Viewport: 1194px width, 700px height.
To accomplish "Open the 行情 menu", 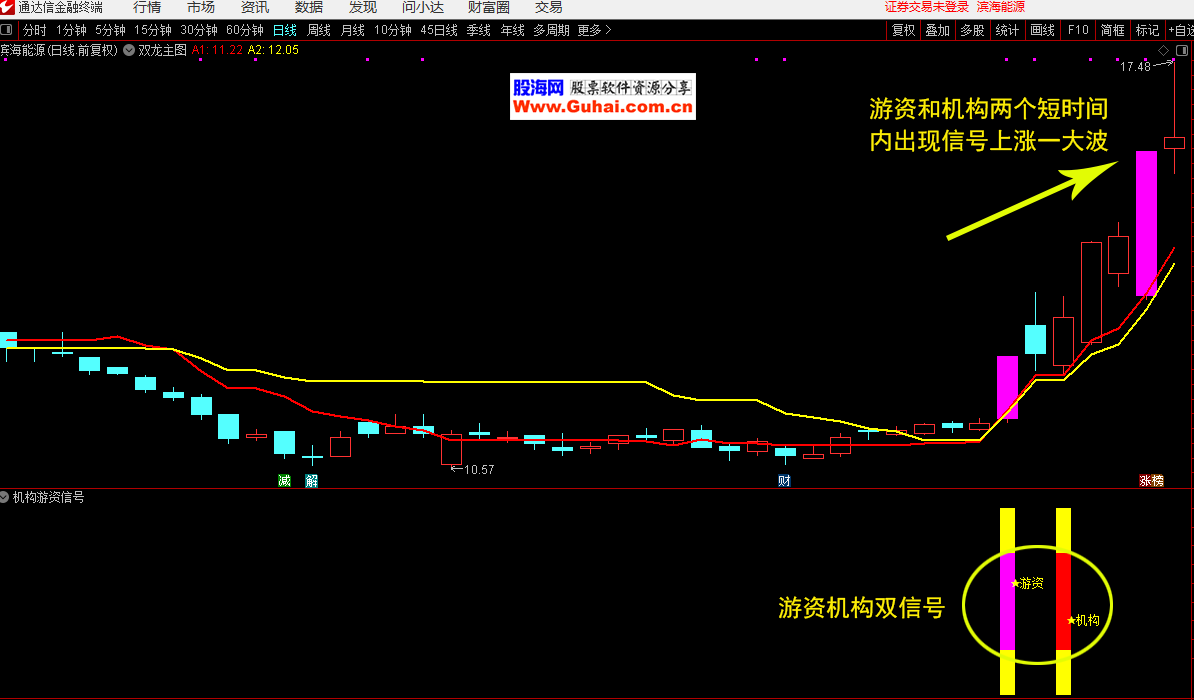I will (147, 7).
